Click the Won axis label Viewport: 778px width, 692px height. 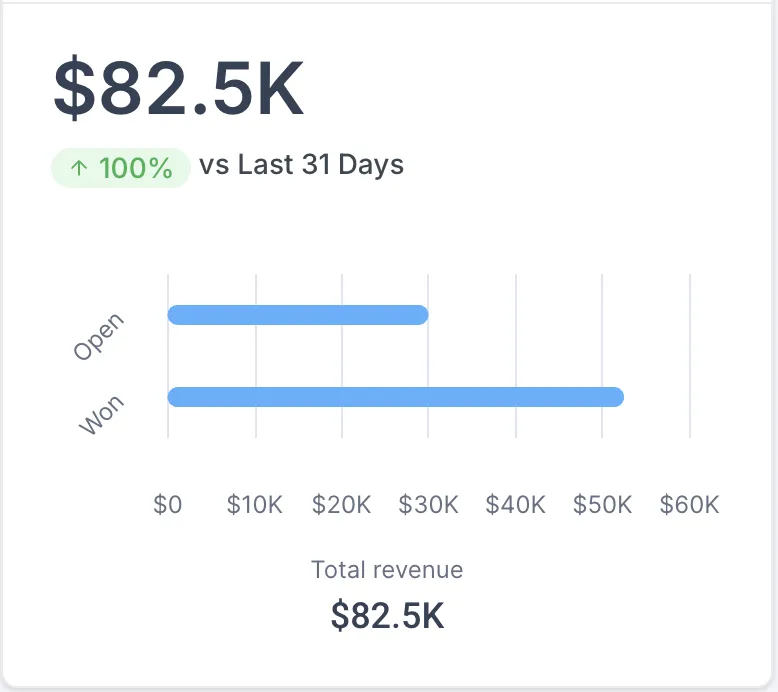pyautogui.click(x=103, y=414)
